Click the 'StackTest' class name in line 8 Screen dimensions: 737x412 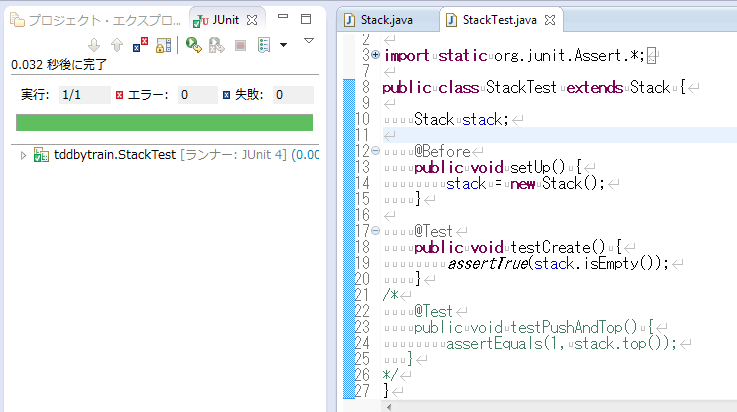521,87
